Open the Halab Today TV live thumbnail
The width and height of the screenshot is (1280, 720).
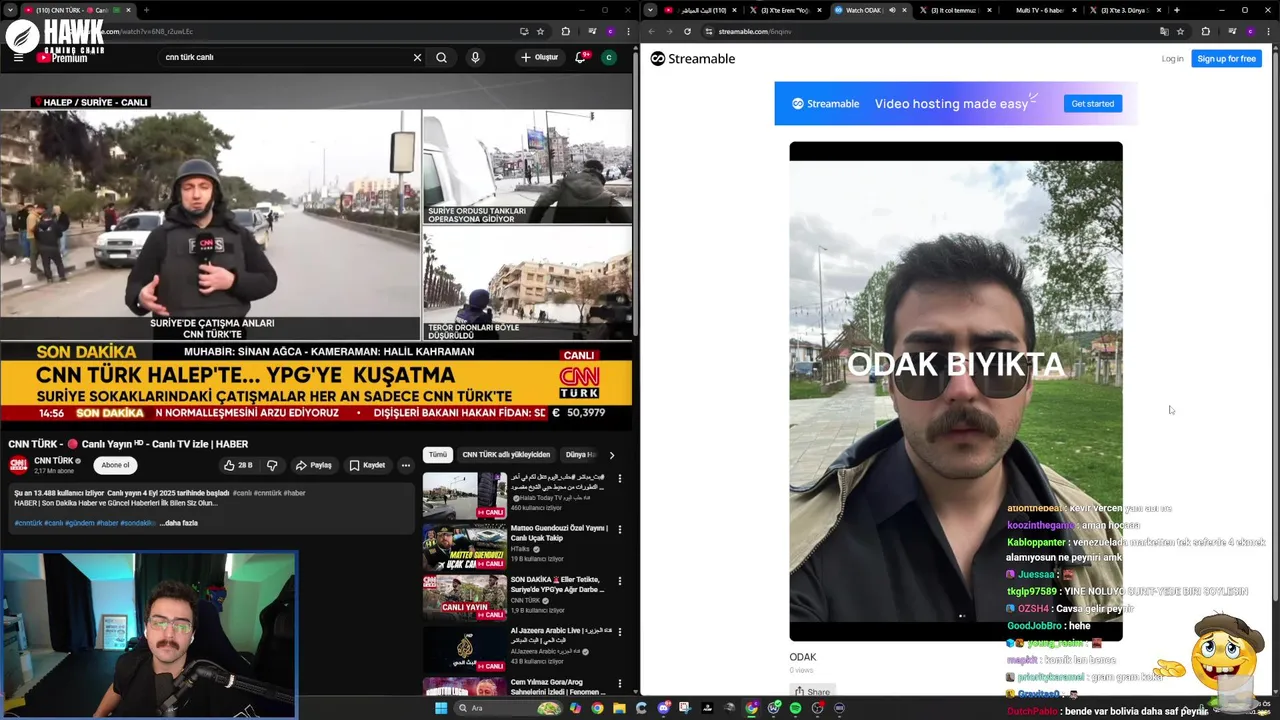click(464, 495)
